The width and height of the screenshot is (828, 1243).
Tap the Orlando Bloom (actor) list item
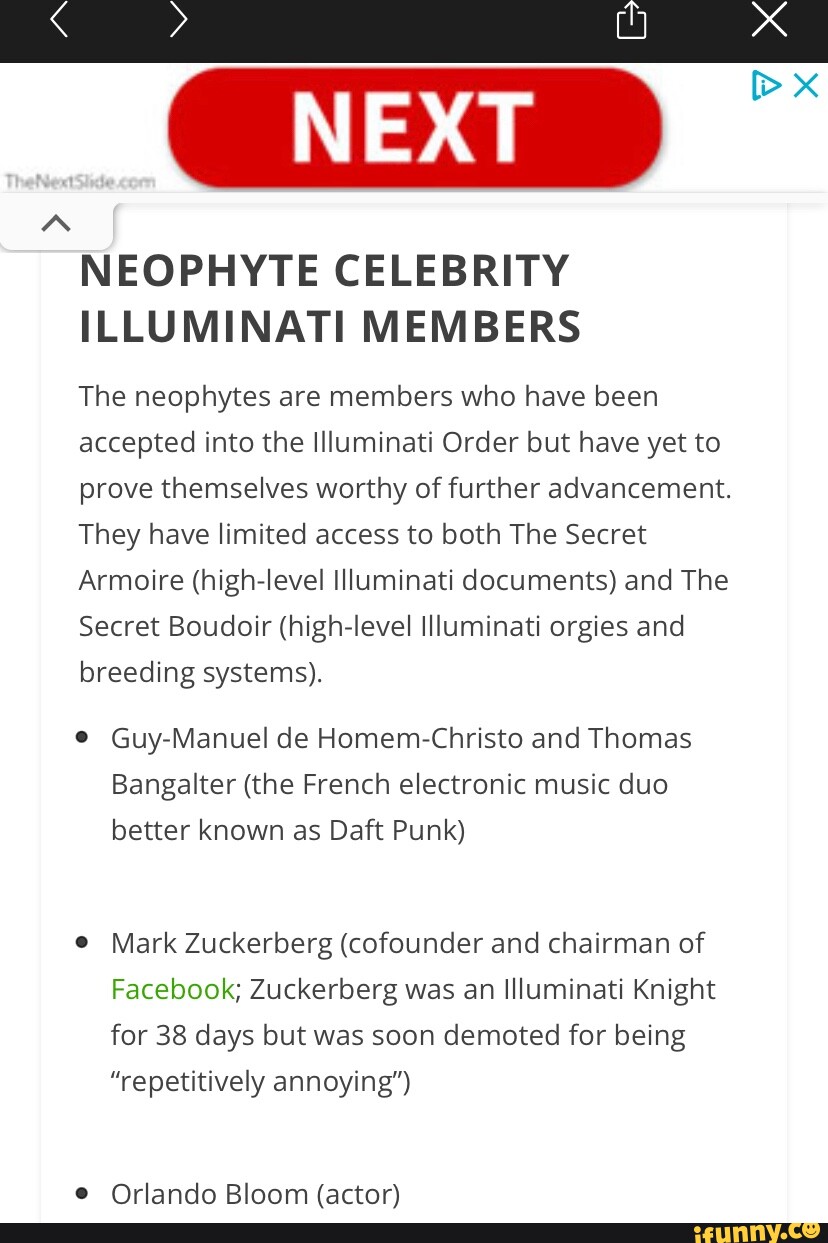255,1194
